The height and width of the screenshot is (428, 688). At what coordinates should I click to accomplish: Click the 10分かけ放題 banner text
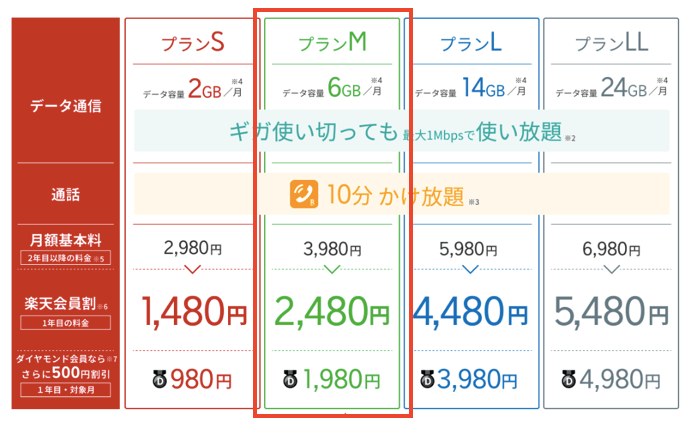point(395,196)
